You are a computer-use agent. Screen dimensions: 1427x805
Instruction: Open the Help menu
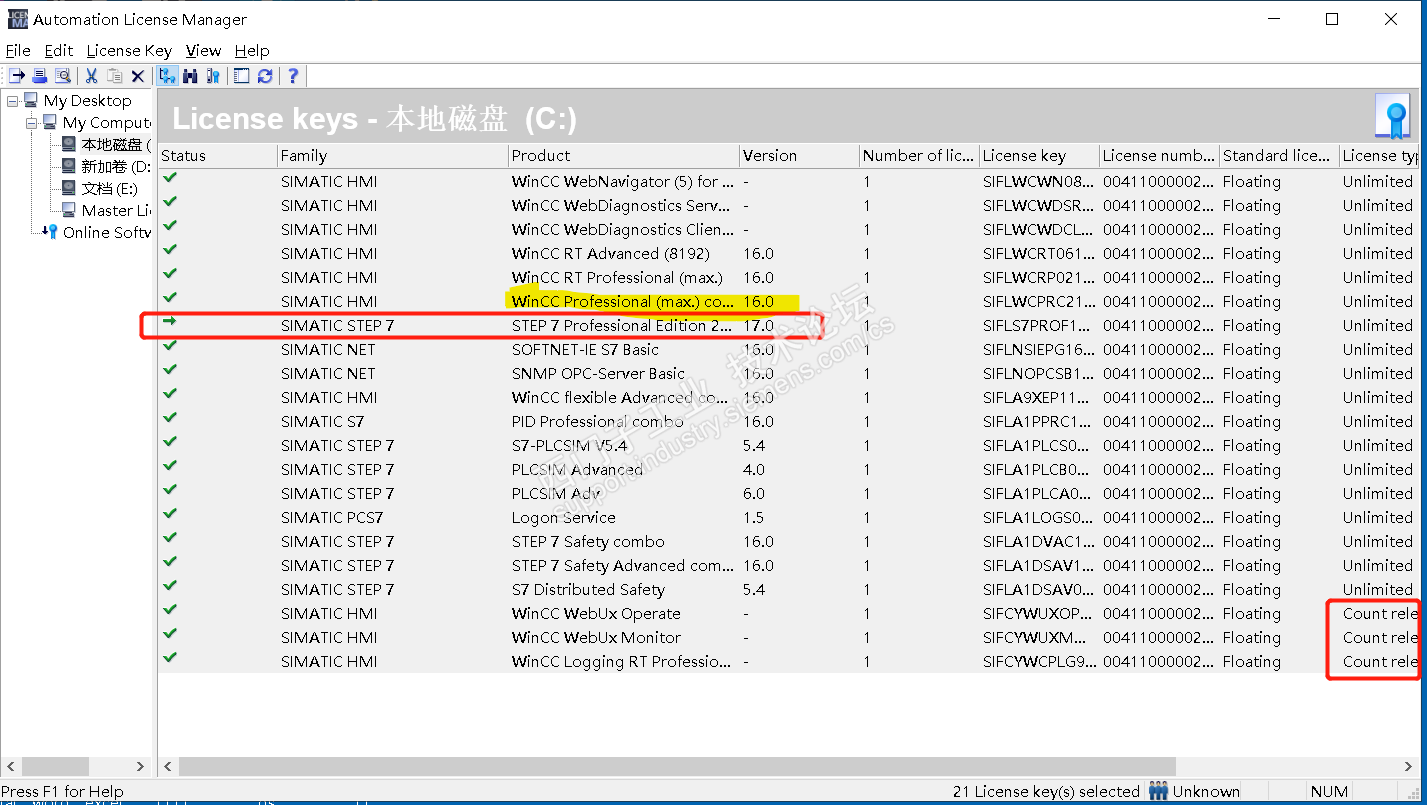point(252,50)
